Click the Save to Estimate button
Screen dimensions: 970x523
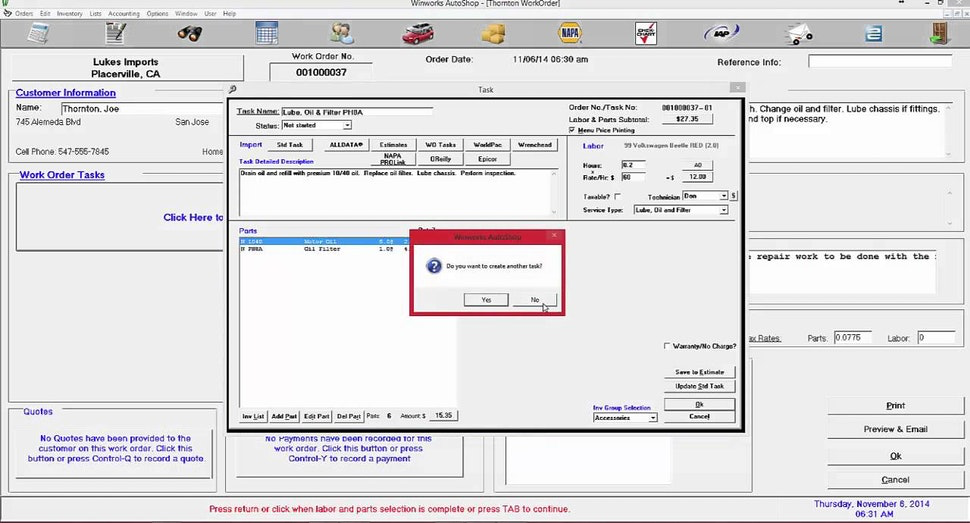point(700,372)
